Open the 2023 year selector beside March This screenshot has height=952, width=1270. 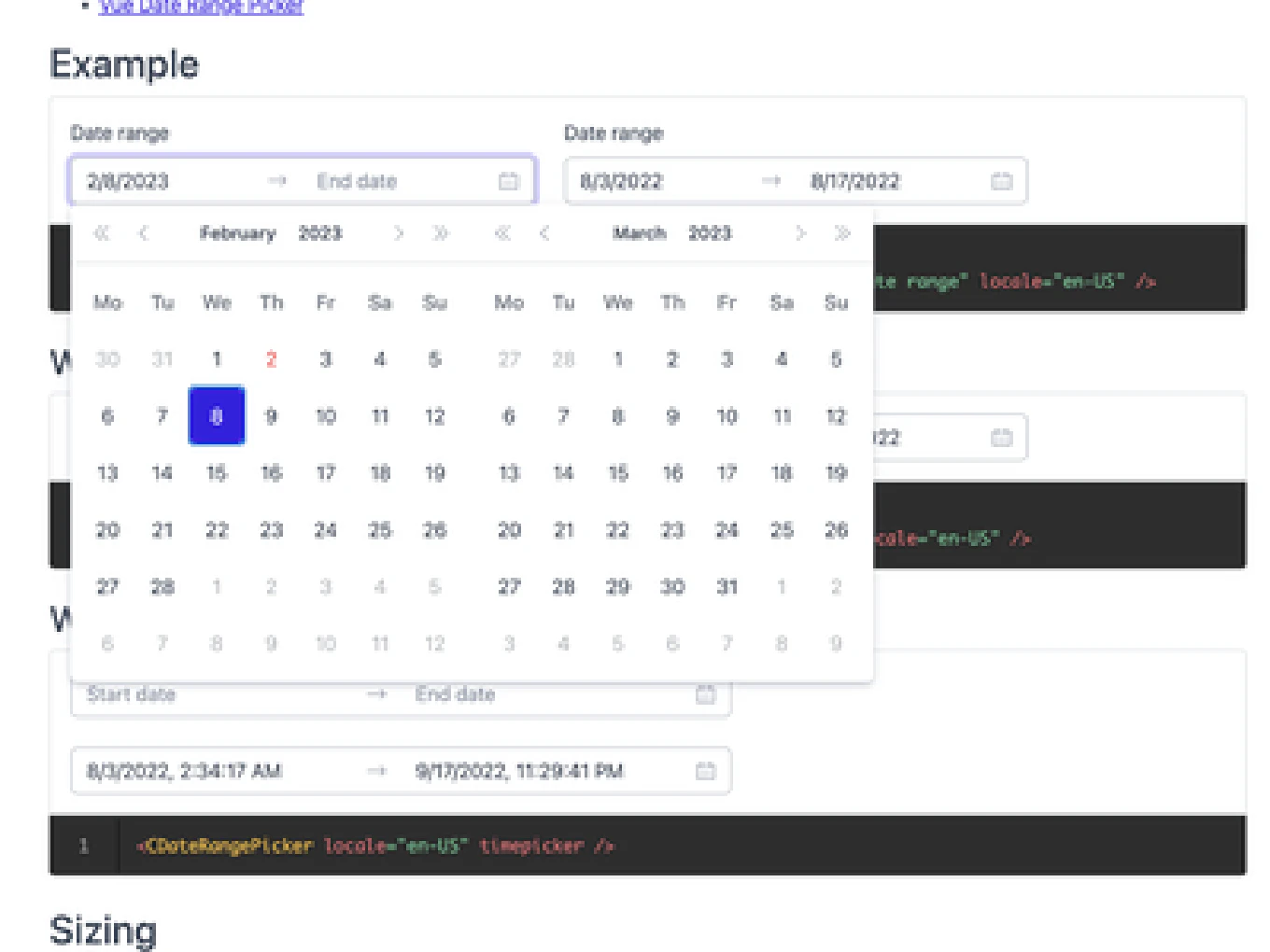click(710, 233)
